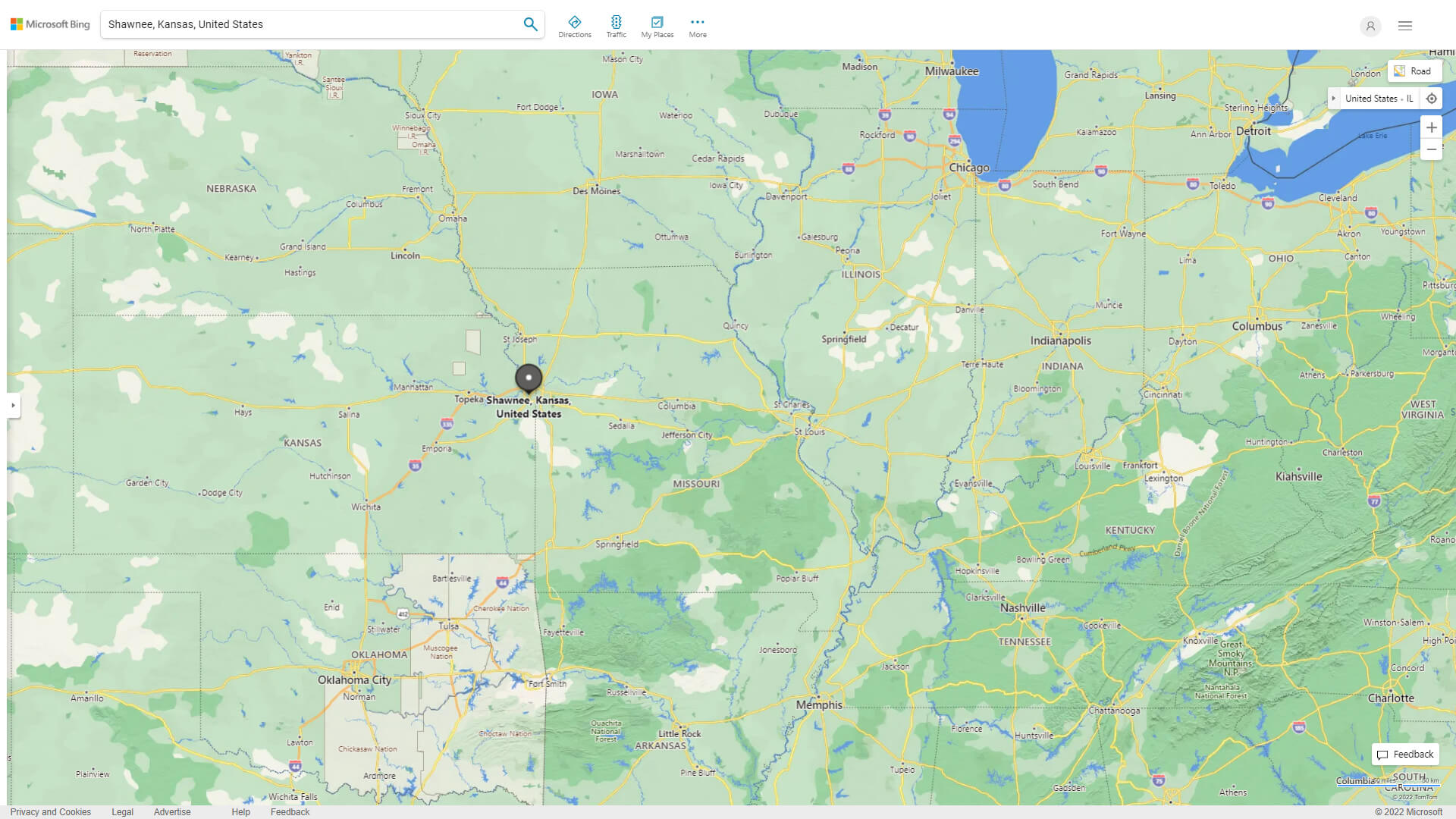Click the Microsoft Bing logo
Viewport: 1456px width, 819px height.
[49, 24]
